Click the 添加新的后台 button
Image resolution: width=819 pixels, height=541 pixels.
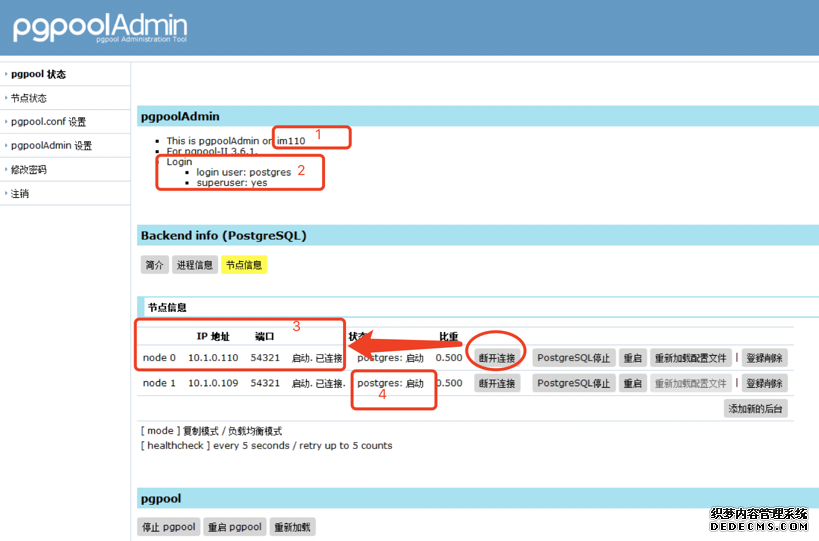click(x=756, y=408)
